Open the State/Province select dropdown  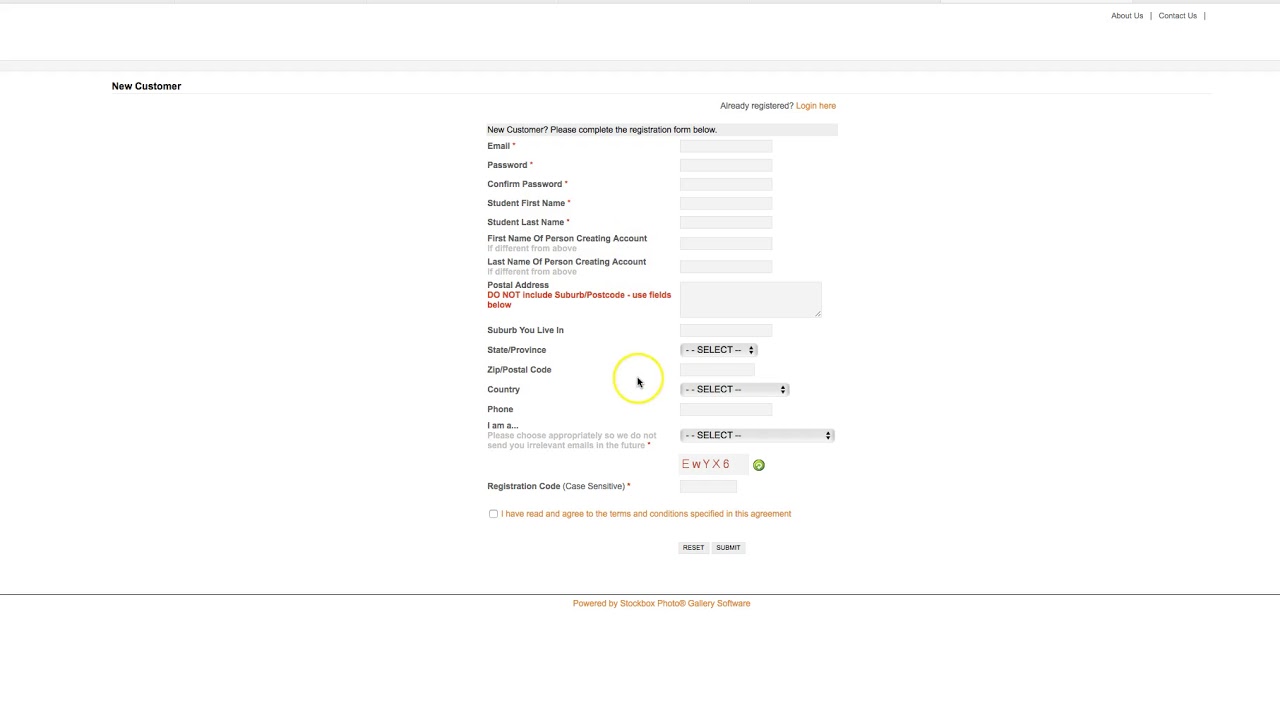[719, 350]
